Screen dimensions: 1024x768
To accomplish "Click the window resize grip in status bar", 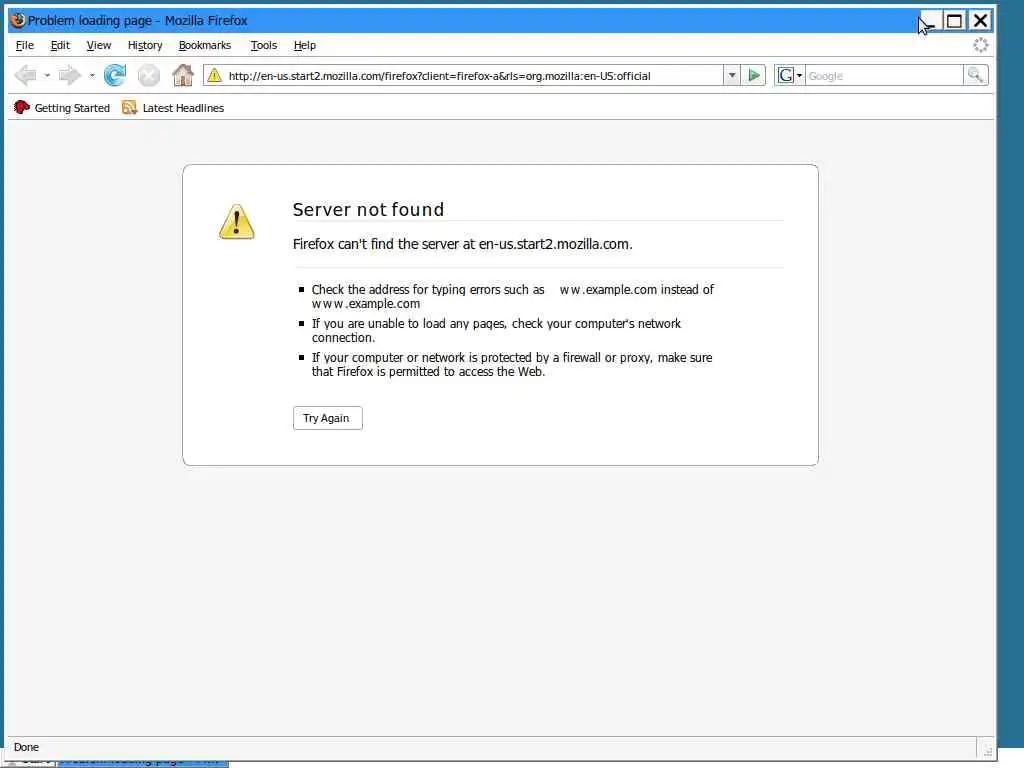I will (988, 750).
